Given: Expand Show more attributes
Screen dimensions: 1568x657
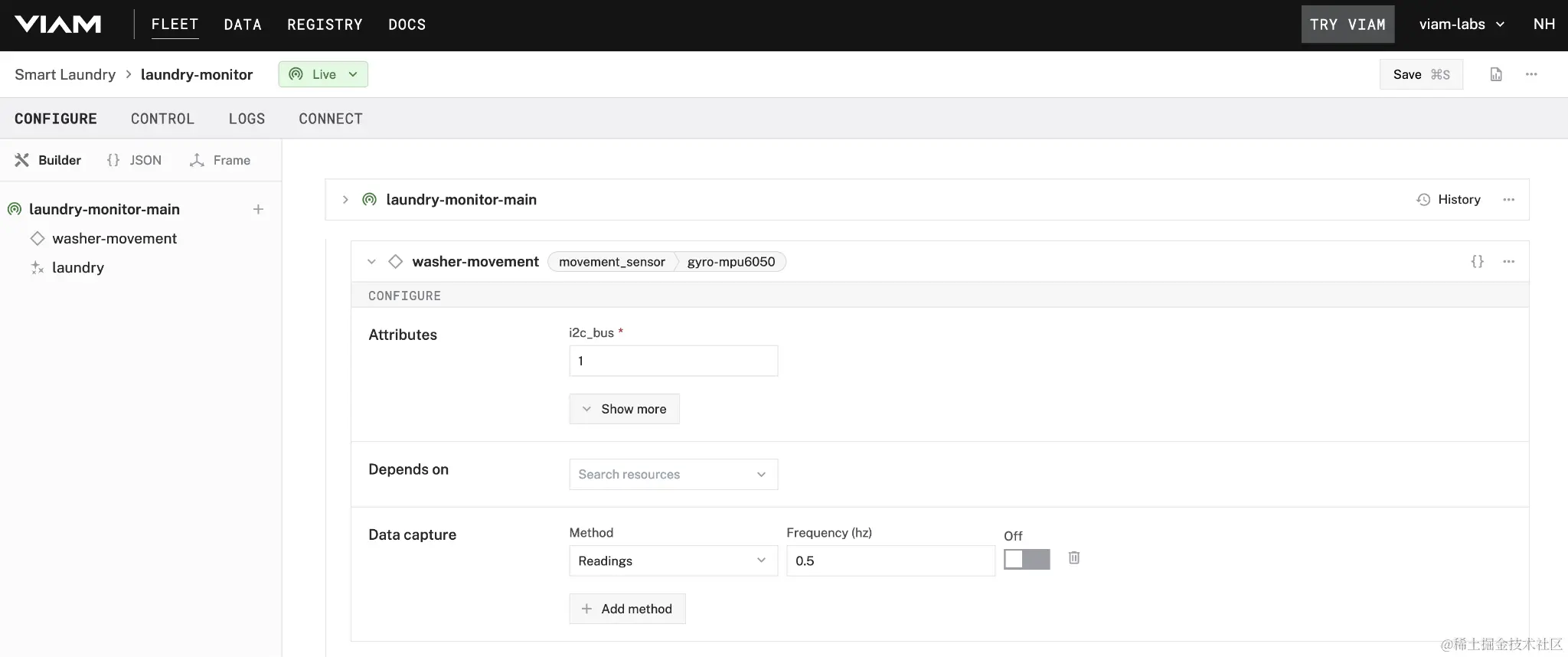Looking at the screenshot, I should pos(625,409).
